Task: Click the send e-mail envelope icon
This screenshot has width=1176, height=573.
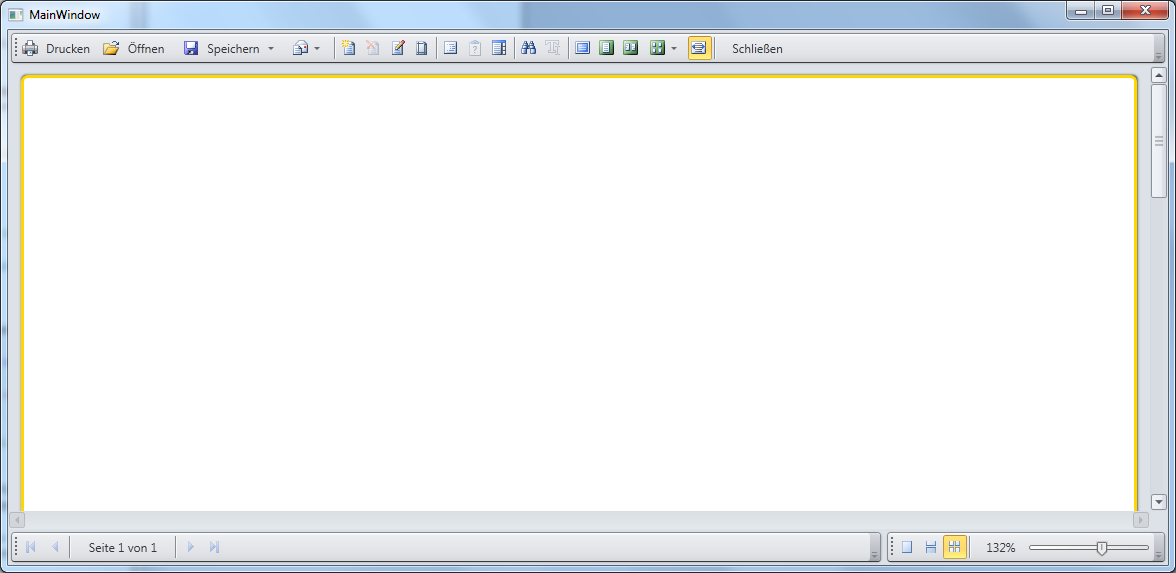Action: pyautogui.click(x=300, y=49)
